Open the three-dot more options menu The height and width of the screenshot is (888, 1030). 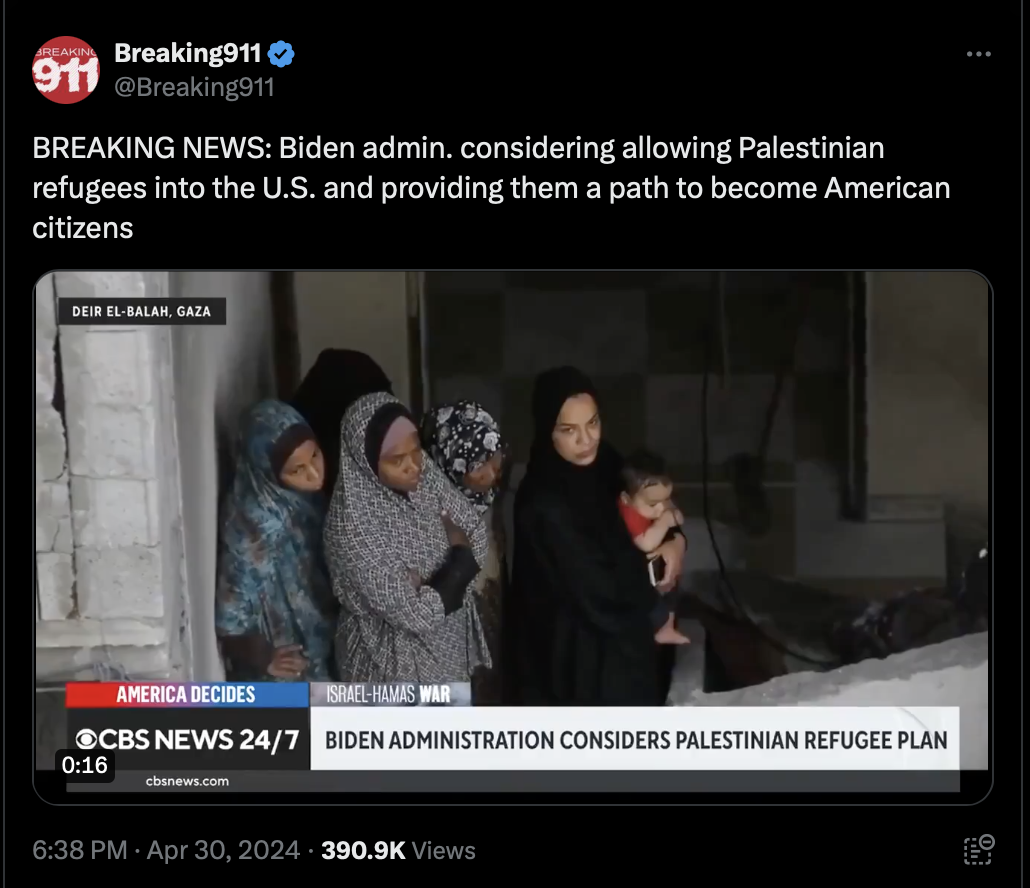pyautogui.click(x=978, y=54)
